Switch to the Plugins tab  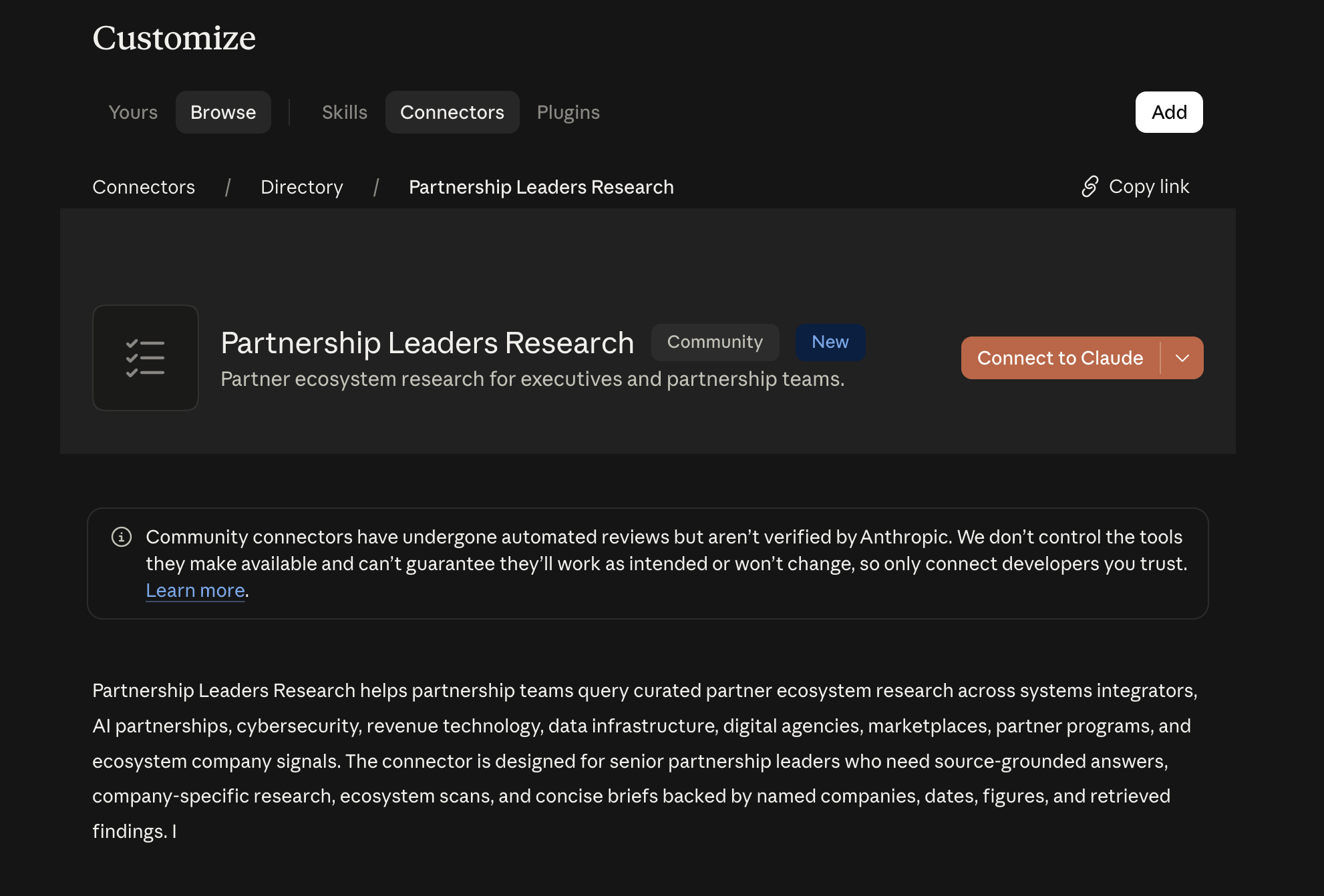click(x=568, y=112)
